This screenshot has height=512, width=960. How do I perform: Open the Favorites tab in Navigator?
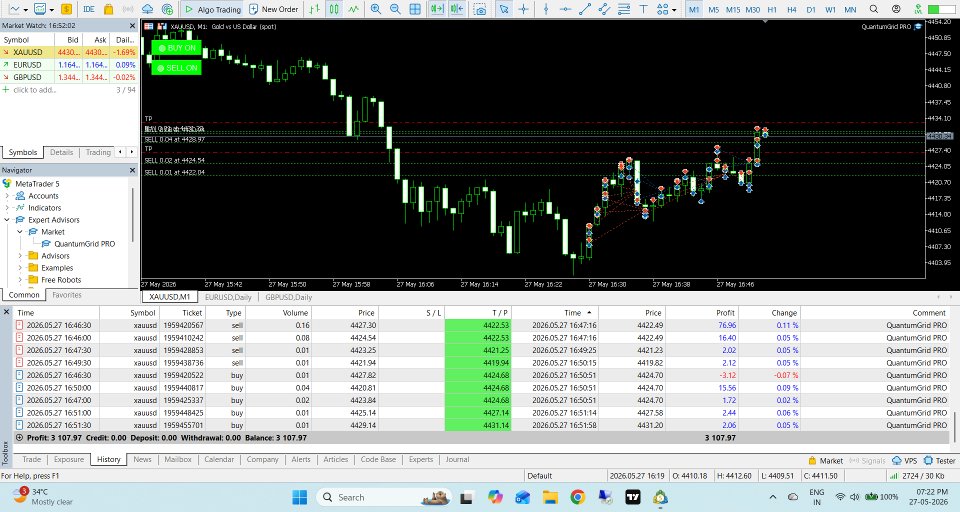point(67,295)
